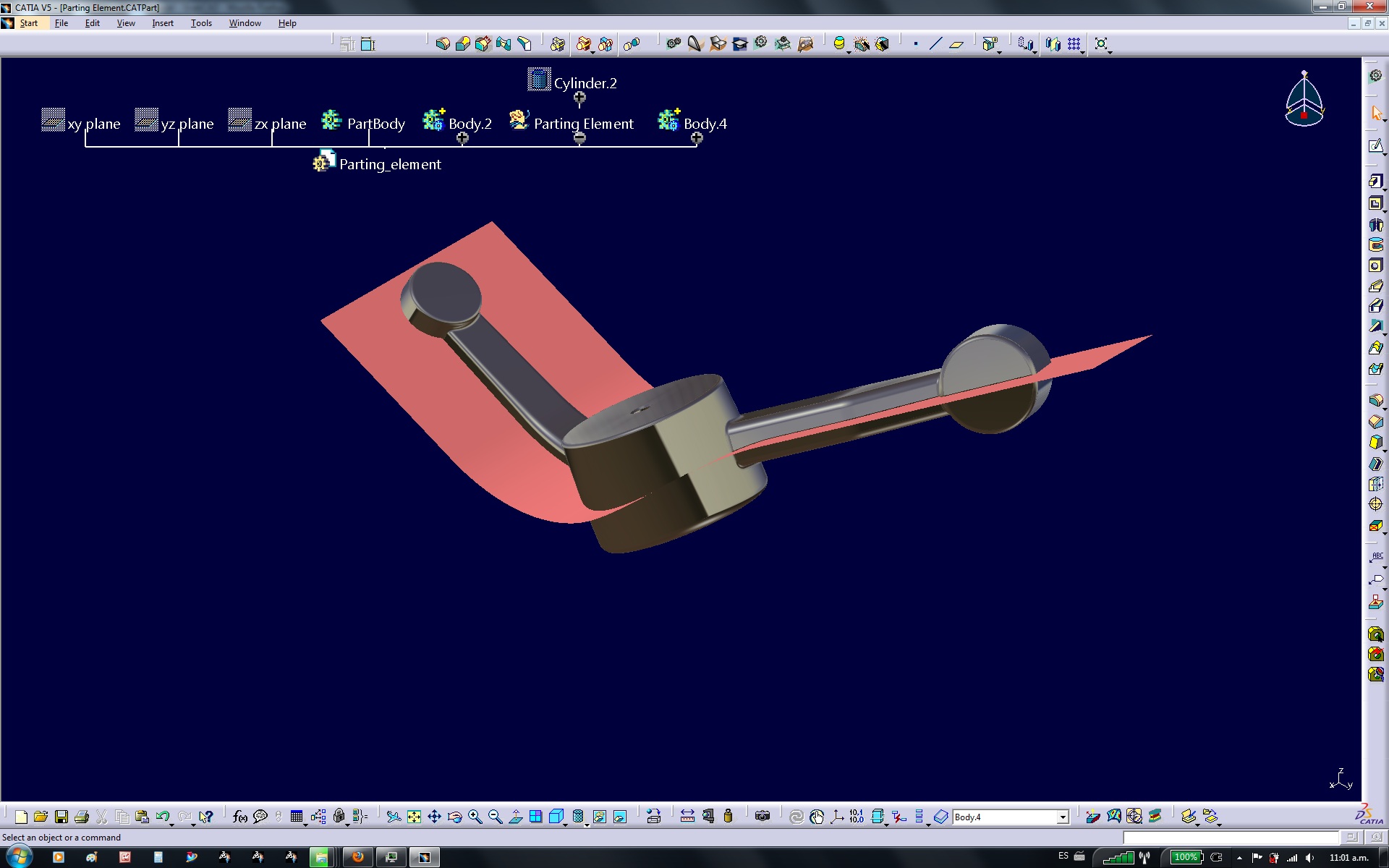Collapse the Parting Element tree node
Viewport: 1389px width, 868px height.
click(x=579, y=138)
